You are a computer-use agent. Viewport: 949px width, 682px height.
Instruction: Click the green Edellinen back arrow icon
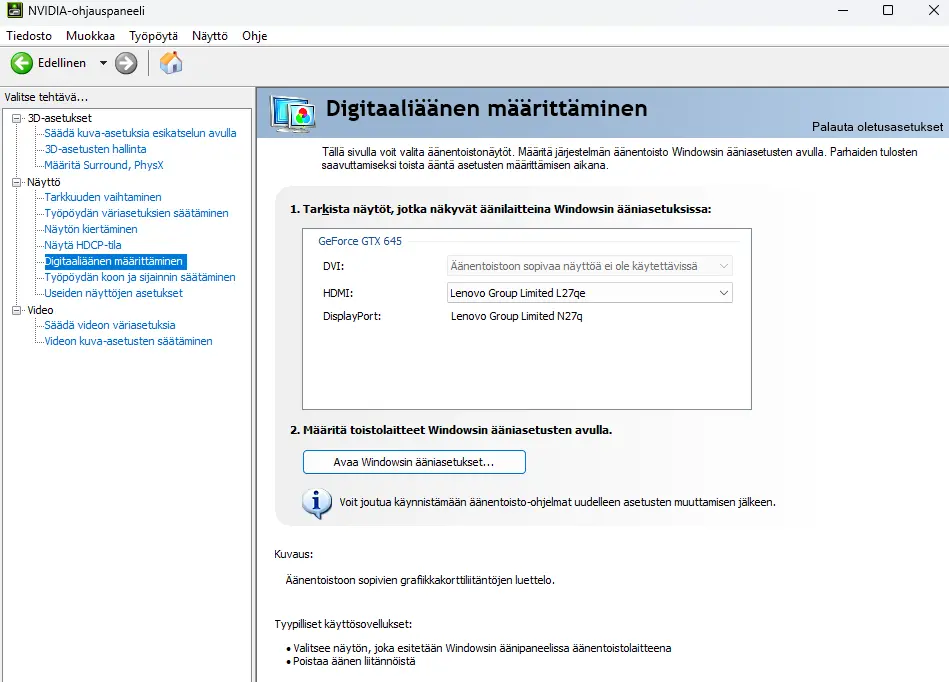tap(22, 63)
